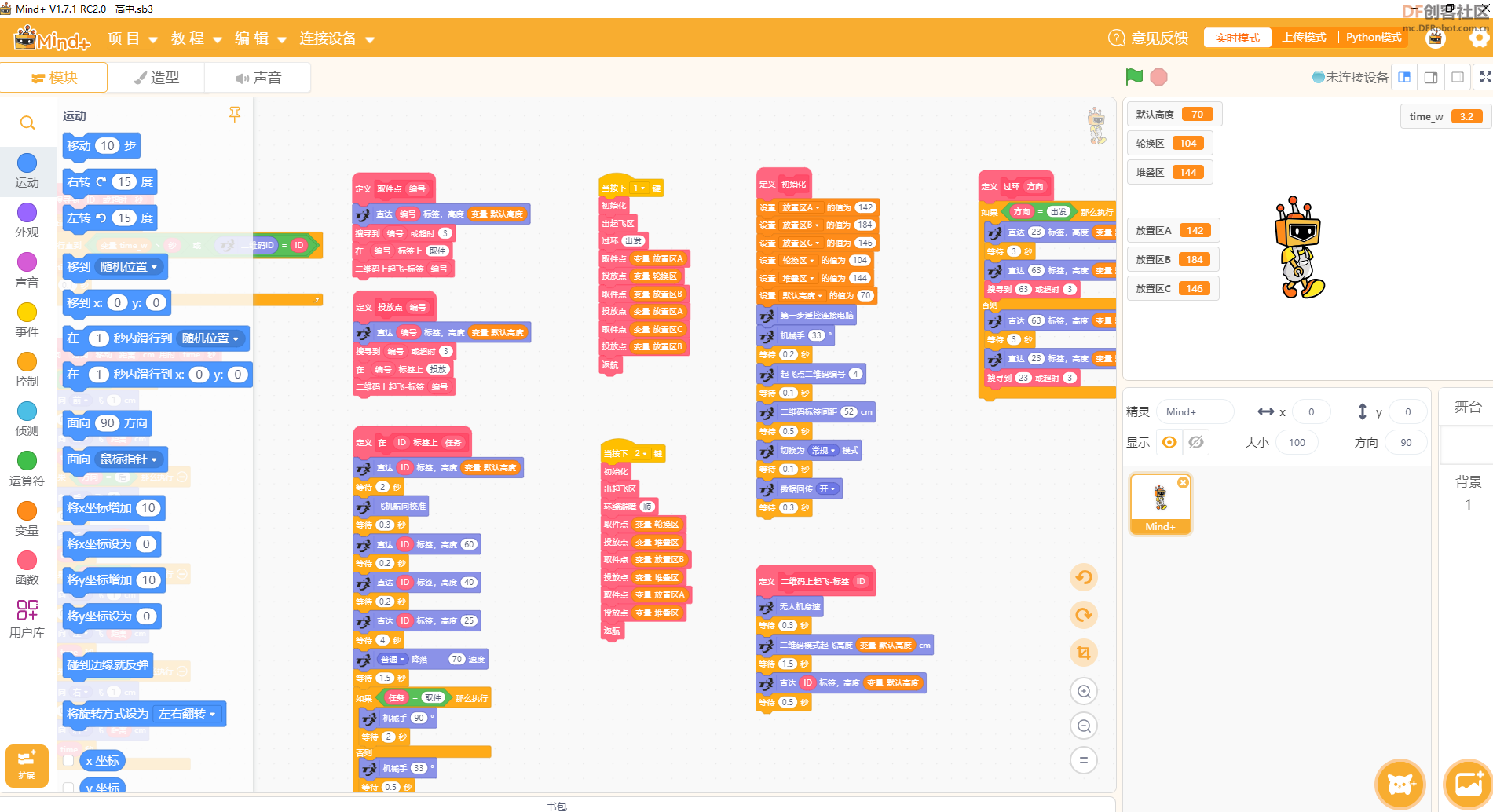The width and height of the screenshot is (1493, 812).
Task: Tick the x 坐标 checkbox
Action: click(x=69, y=760)
